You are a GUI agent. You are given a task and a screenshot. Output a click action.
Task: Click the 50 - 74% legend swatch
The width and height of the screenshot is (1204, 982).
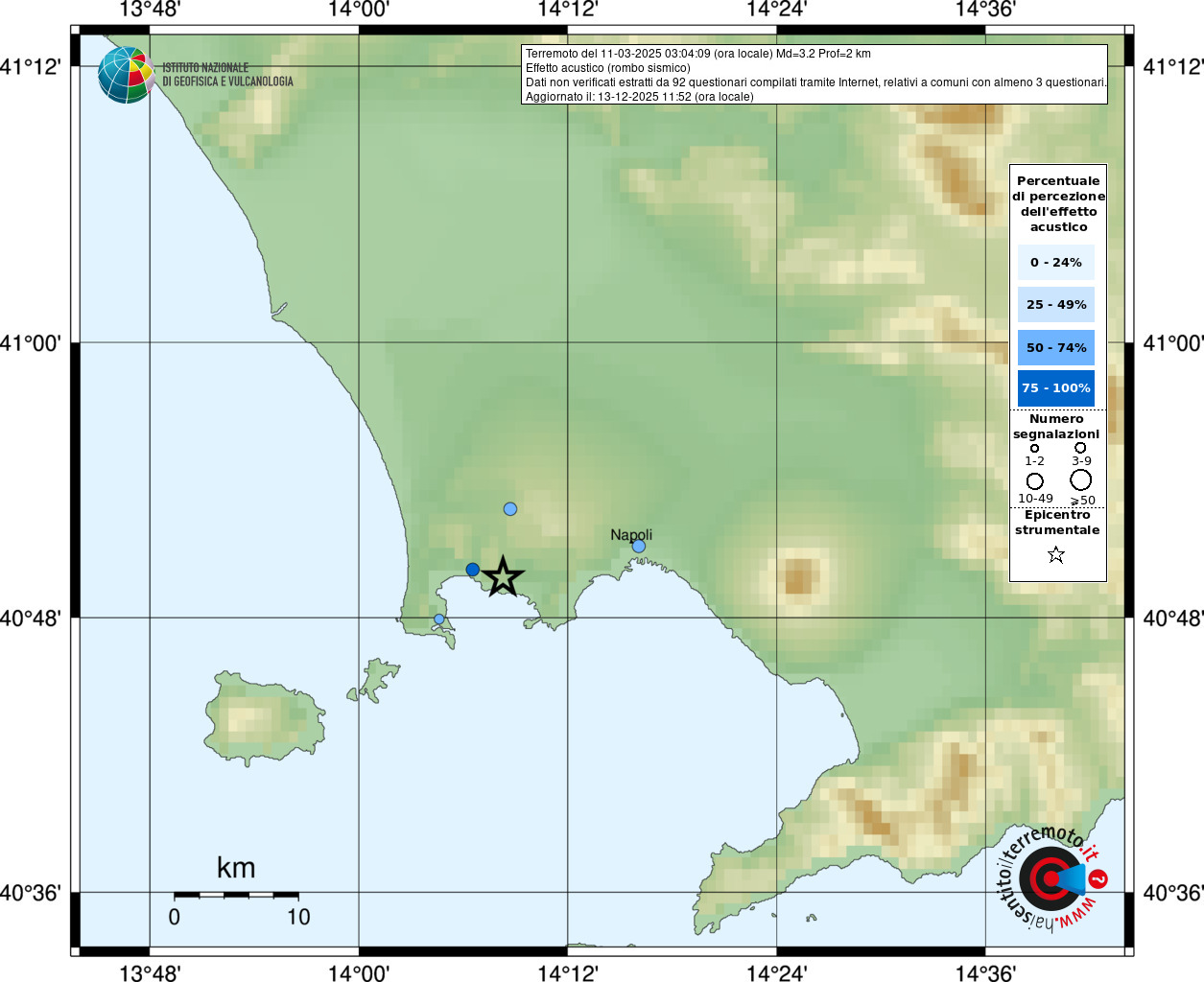[x=1055, y=347]
